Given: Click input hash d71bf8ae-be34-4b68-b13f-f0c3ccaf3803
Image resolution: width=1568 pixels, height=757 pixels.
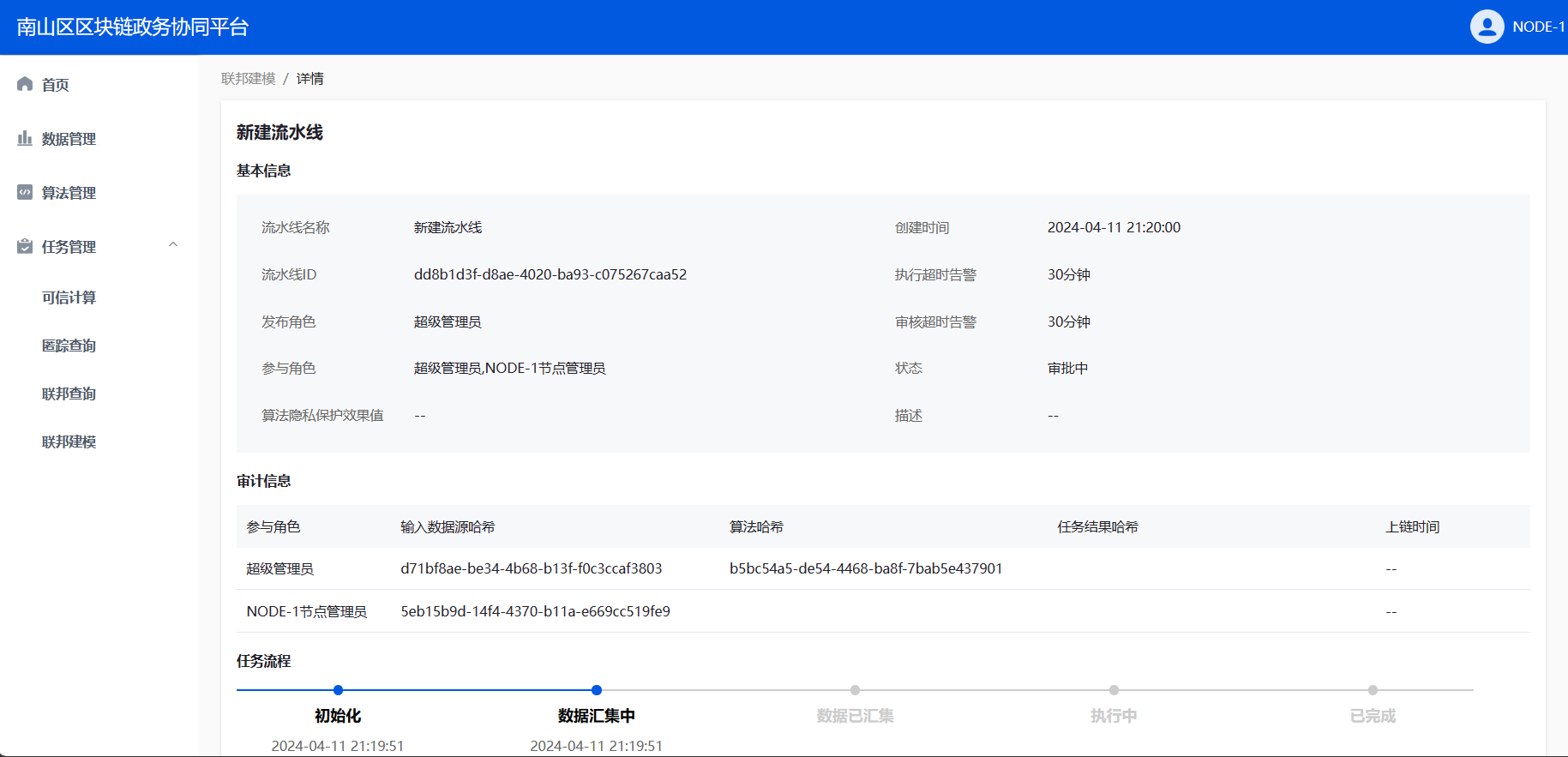Looking at the screenshot, I should click(x=532, y=568).
